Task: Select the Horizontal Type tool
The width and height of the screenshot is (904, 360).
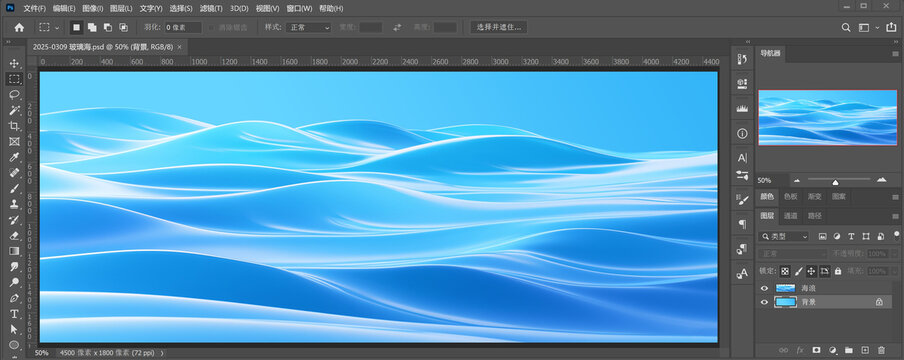Action: [14, 314]
